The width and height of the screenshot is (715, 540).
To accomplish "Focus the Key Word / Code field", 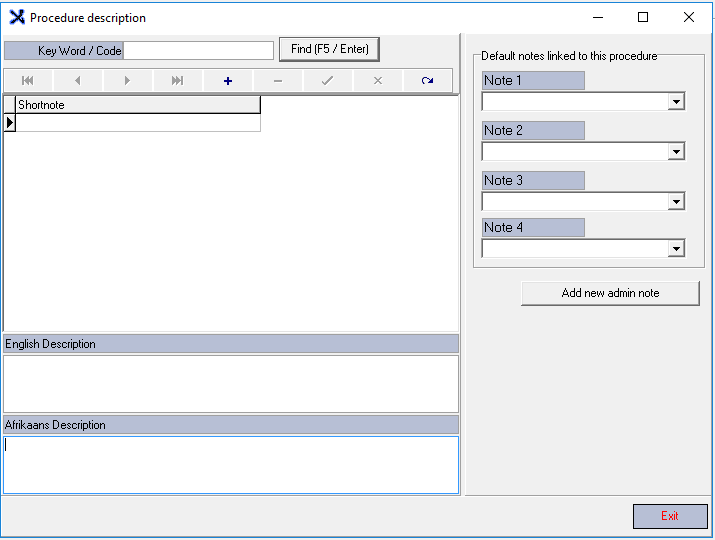I will pos(198,51).
